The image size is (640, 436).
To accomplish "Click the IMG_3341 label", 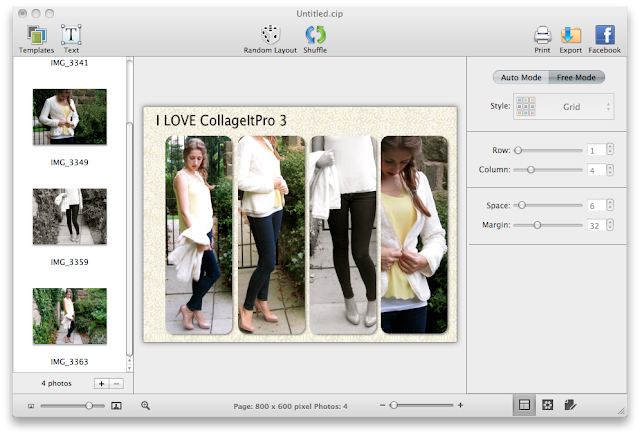I will click(x=69, y=62).
